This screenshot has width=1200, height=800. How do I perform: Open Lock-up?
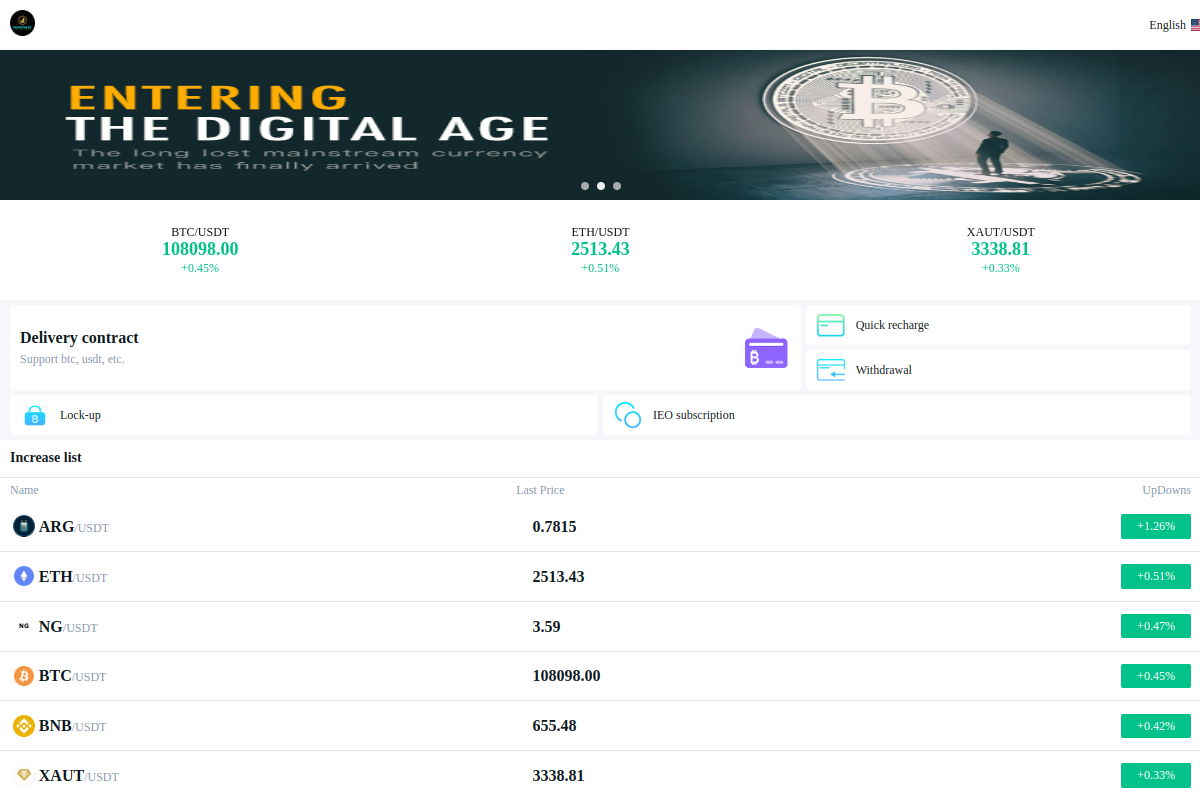(304, 415)
